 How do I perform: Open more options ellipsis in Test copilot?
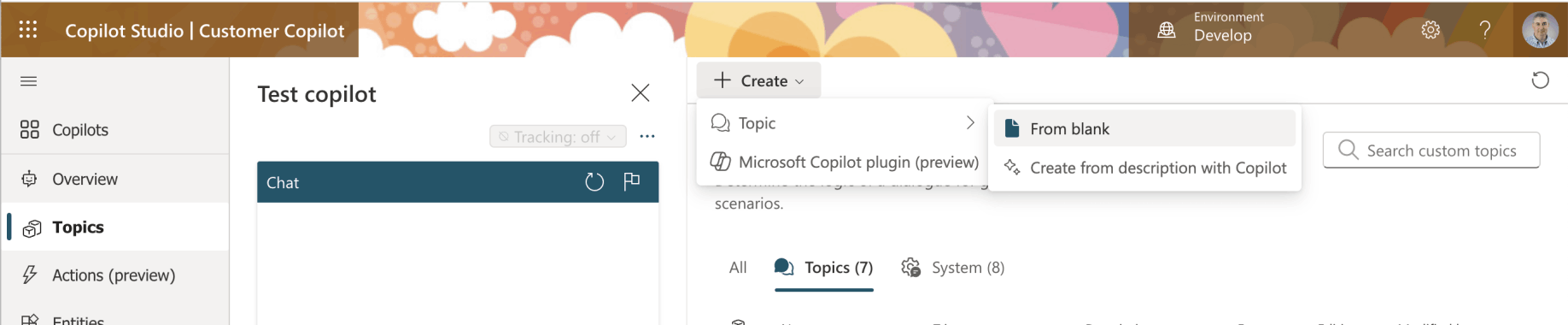[x=647, y=137]
